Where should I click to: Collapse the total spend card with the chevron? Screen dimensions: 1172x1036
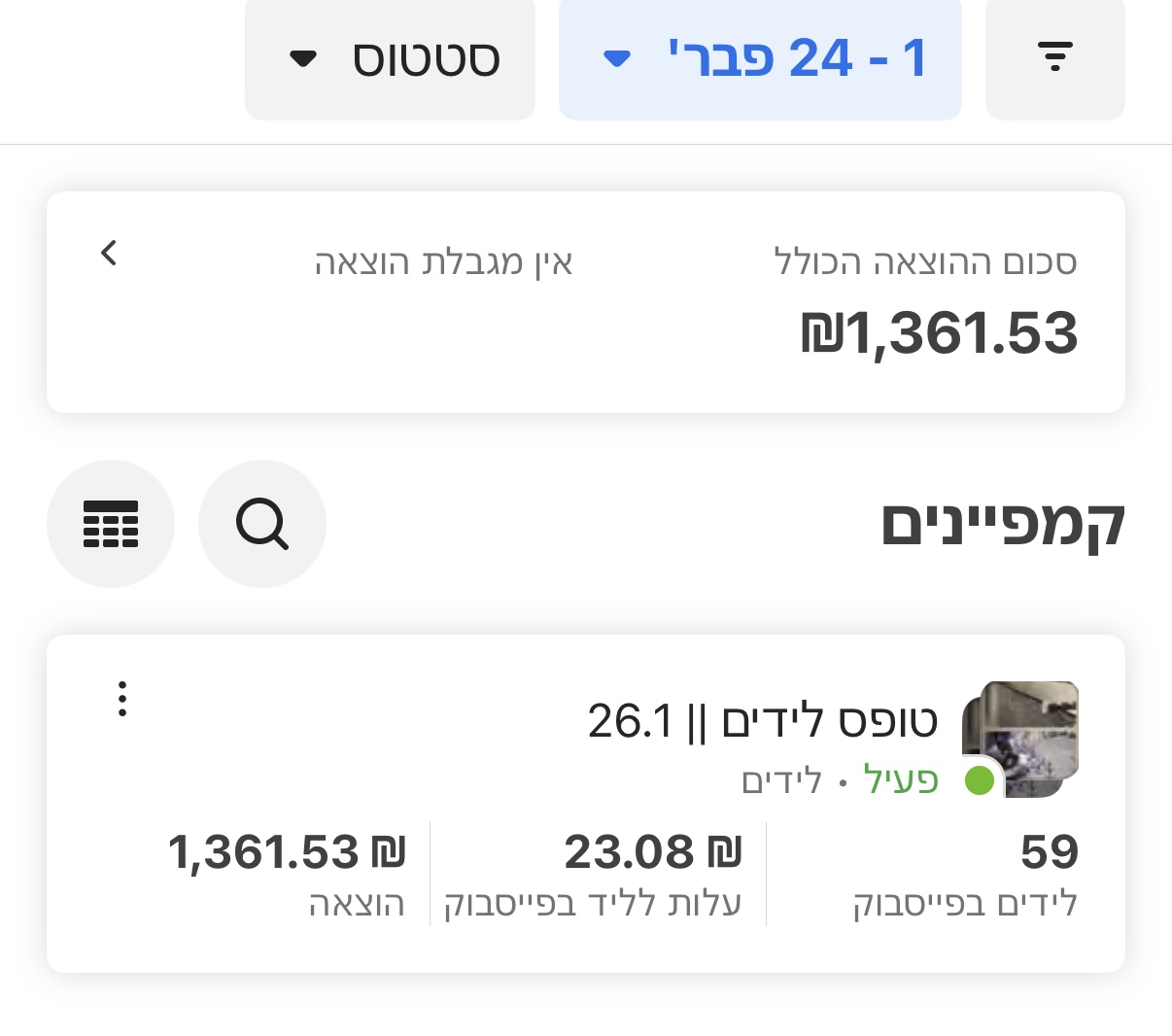(x=109, y=252)
